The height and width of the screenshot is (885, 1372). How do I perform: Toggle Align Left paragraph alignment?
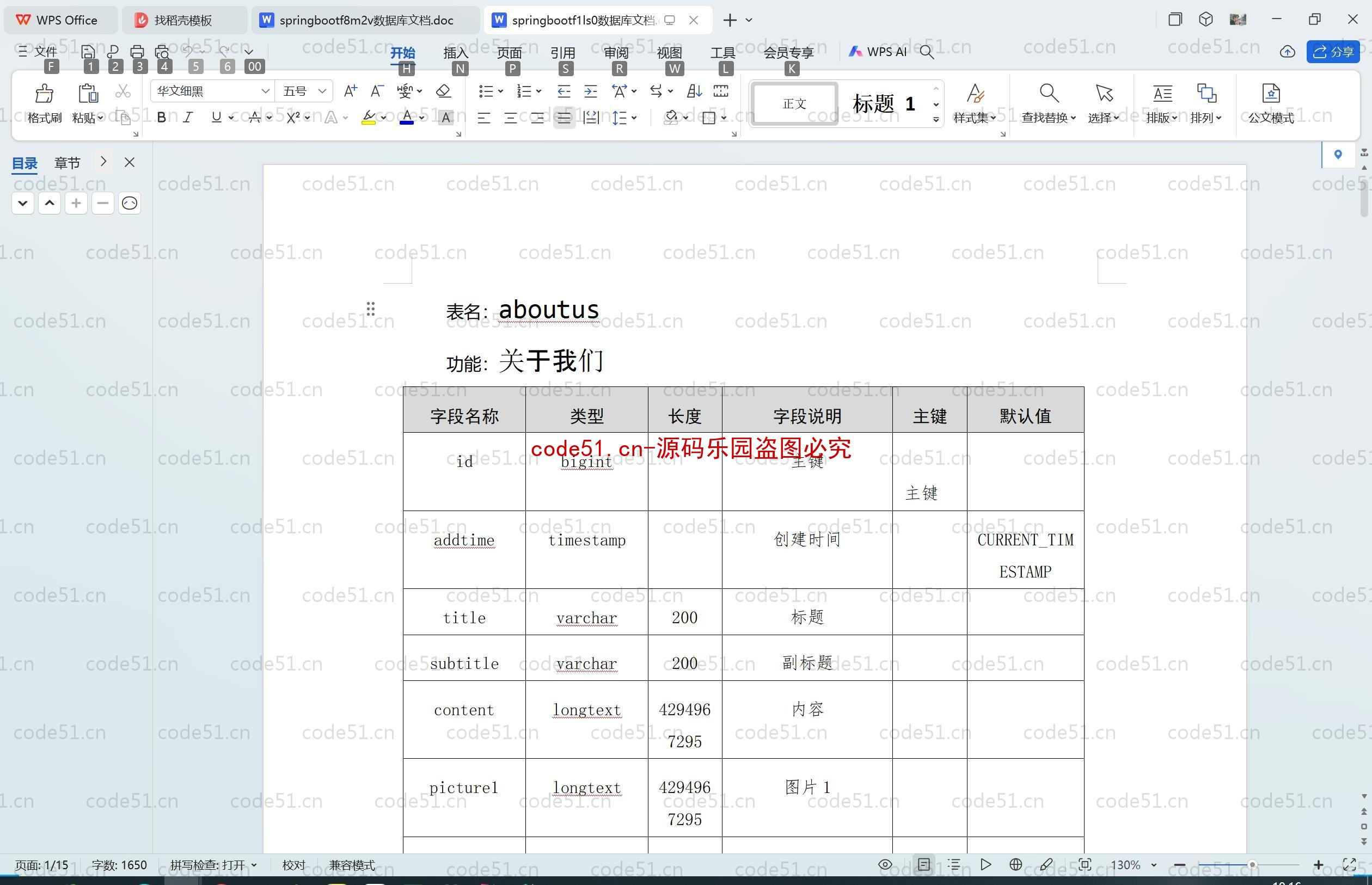pos(484,118)
